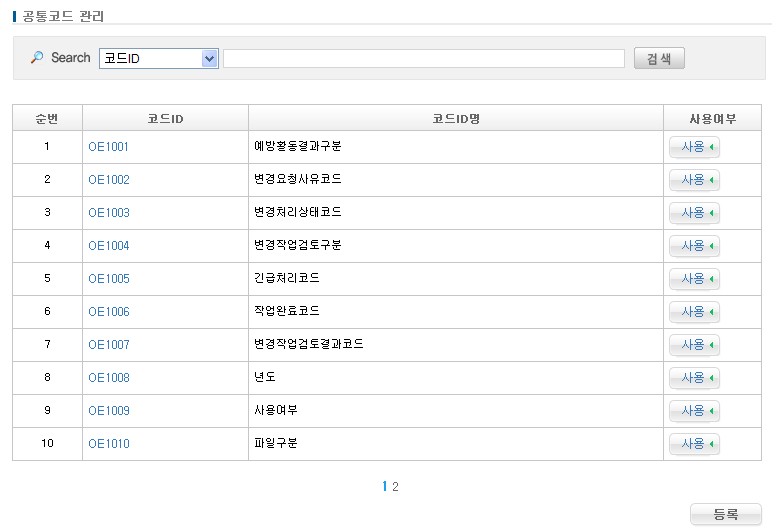Go to page 2 of results
The height and width of the screenshot is (531, 776).
tap(396, 487)
